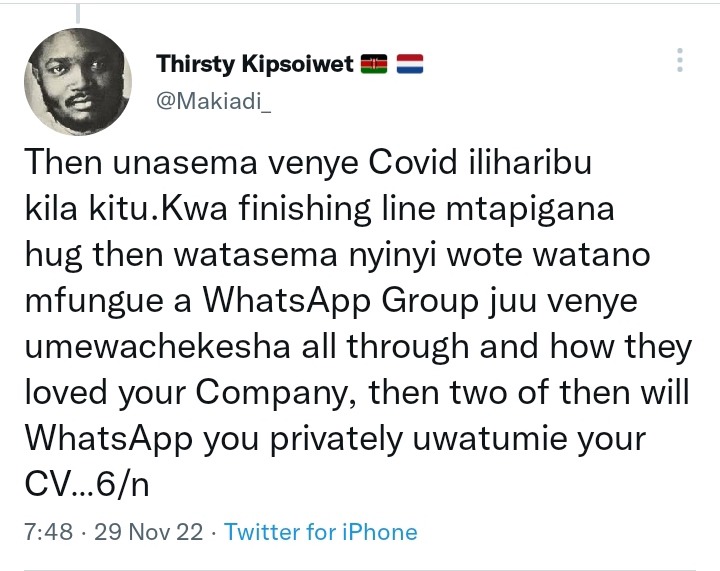This screenshot has height=571, width=720.
Task: Click the word umewachekesha in tweet
Action: click(158, 346)
